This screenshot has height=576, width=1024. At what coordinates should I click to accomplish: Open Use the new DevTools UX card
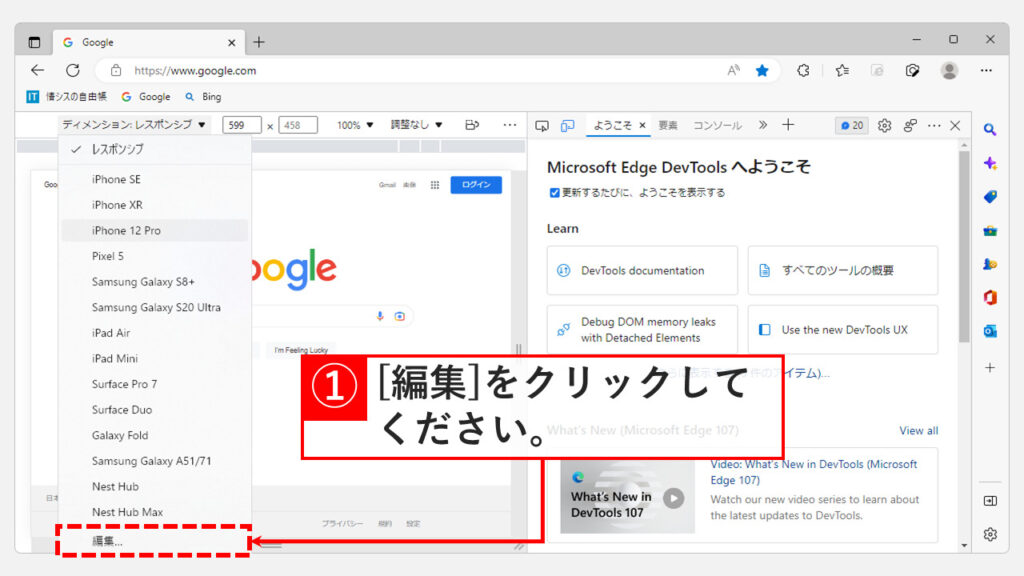pos(842,330)
